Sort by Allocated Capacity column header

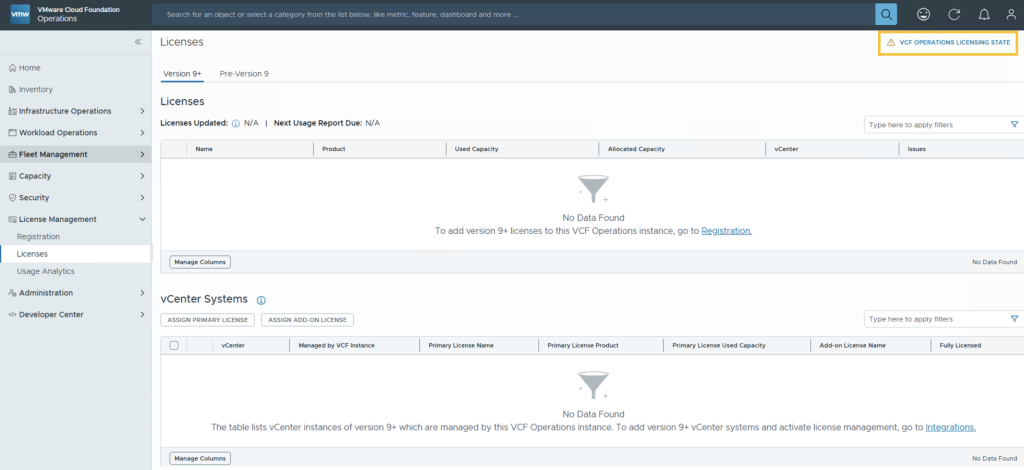click(636, 149)
